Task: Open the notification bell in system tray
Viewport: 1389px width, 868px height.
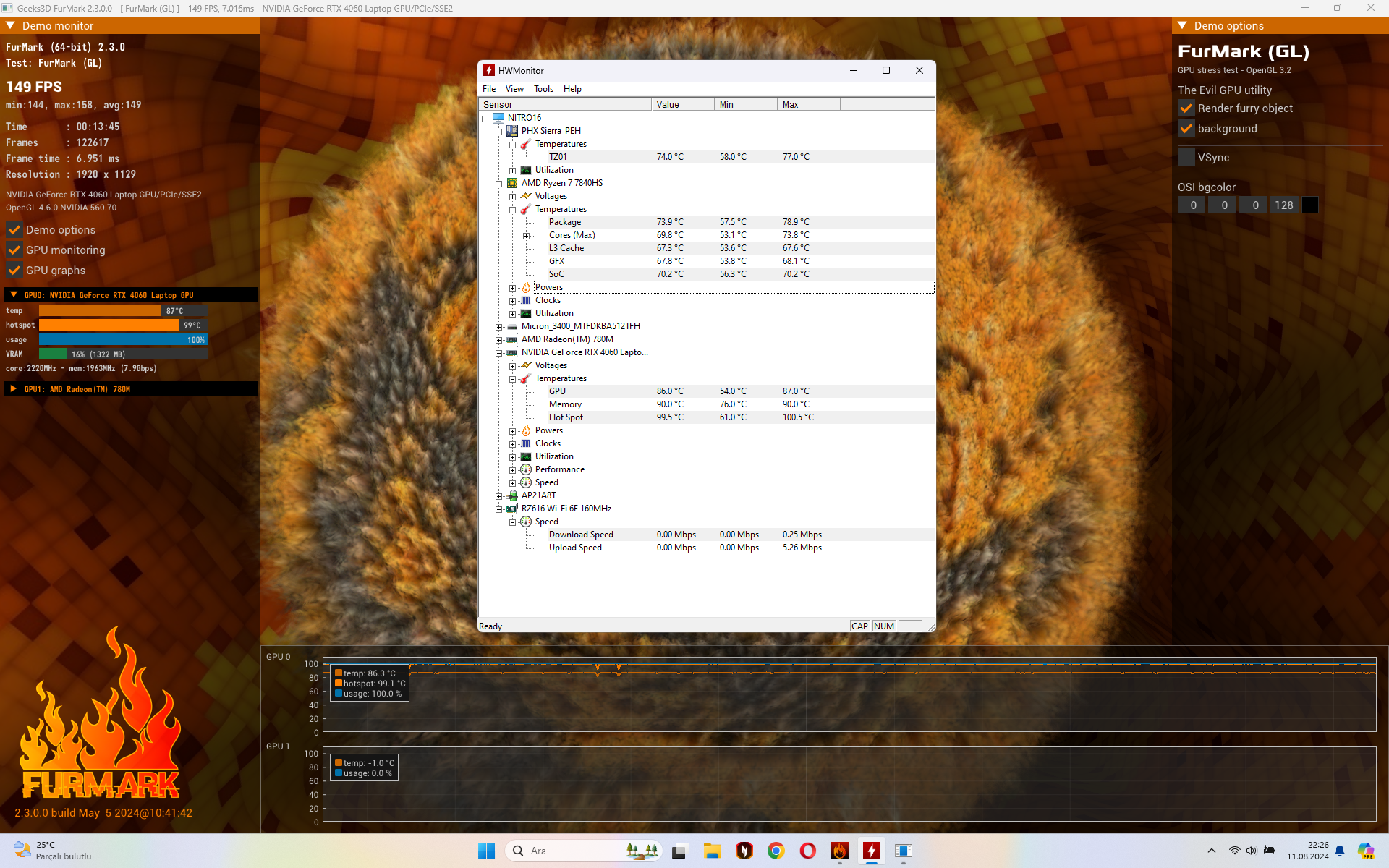Action: [x=1340, y=851]
